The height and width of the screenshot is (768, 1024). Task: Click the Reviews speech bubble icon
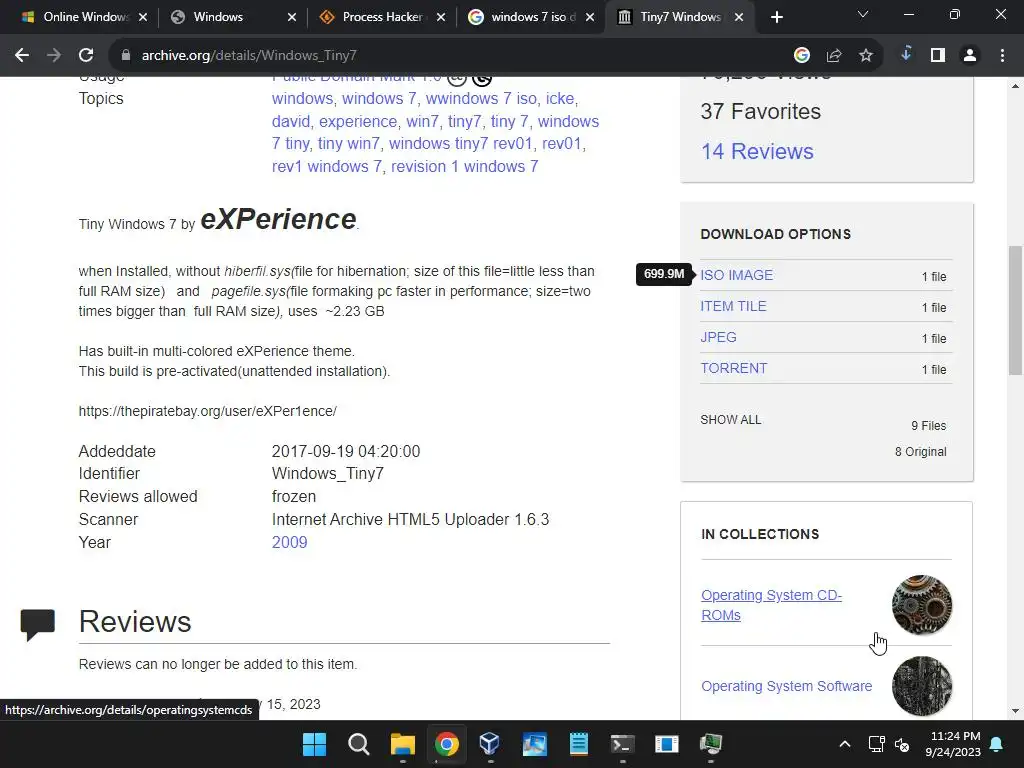[x=37, y=624]
